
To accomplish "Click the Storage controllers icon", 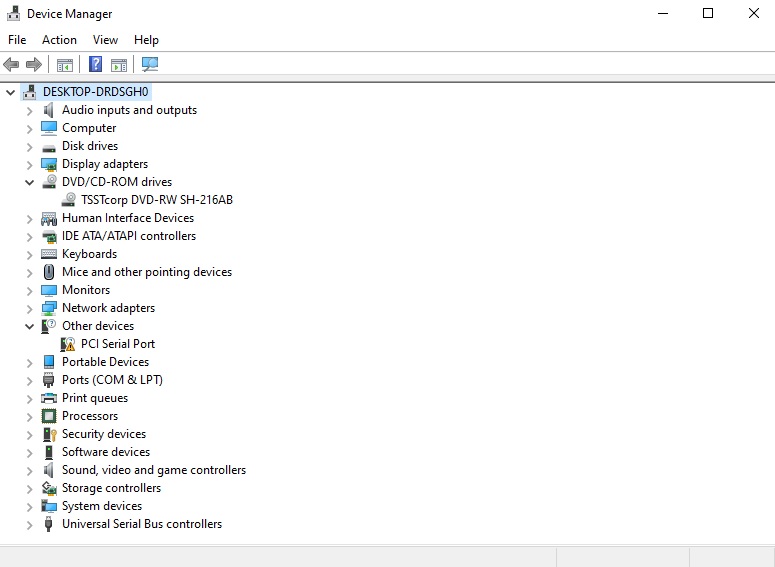I will pos(48,488).
